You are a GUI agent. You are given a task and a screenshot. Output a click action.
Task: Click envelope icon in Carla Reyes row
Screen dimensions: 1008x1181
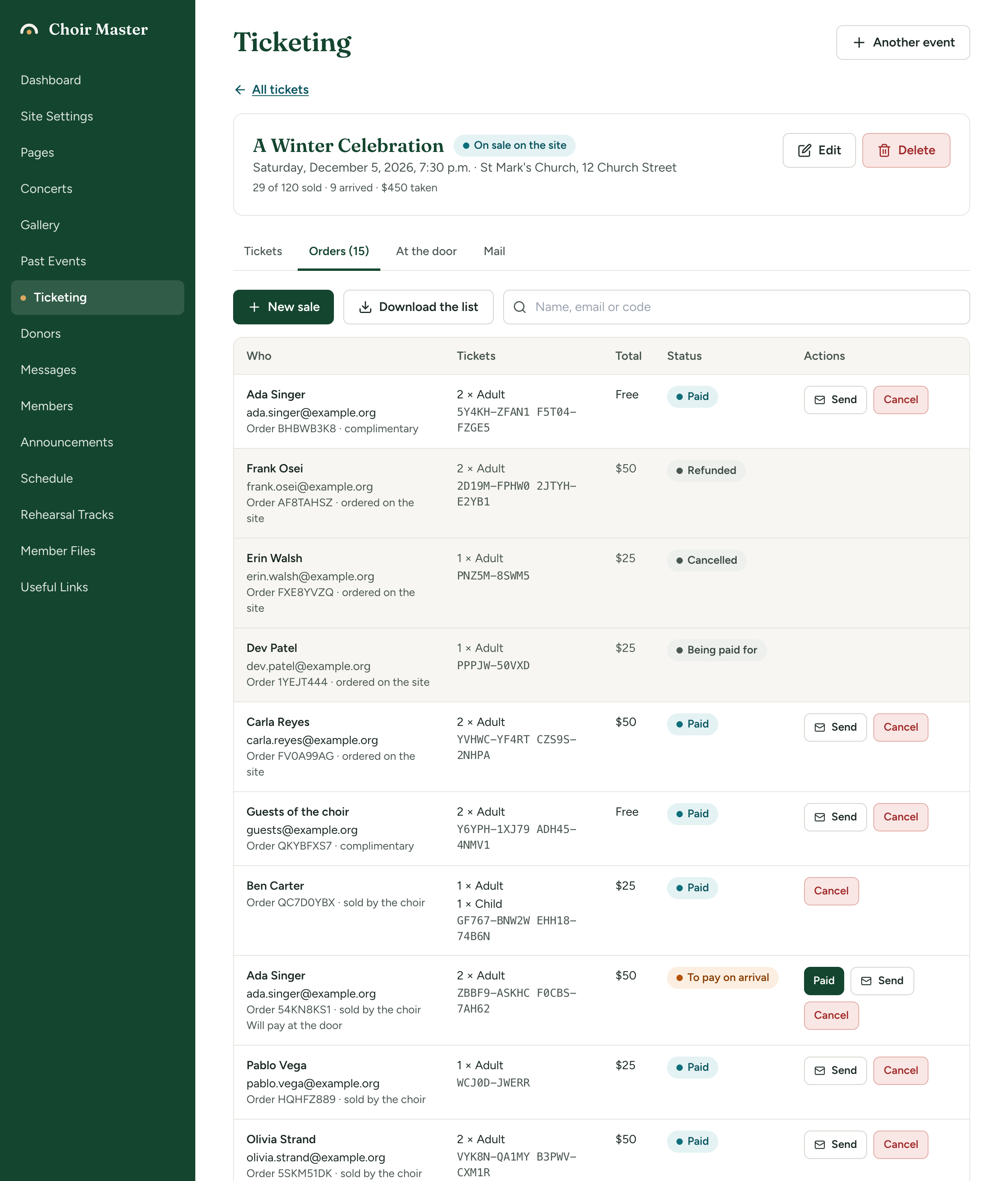tap(820, 728)
